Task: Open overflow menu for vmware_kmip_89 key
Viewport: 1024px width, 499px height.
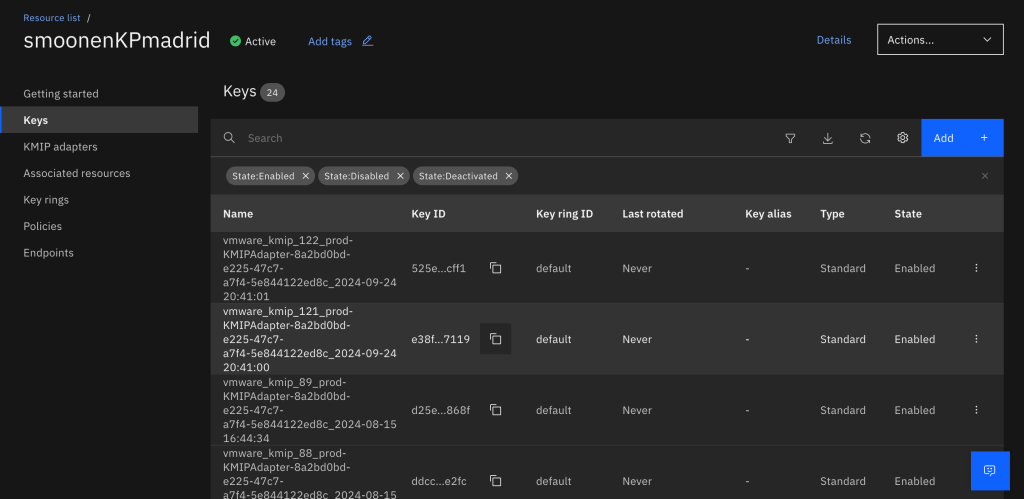Action: [976, 410]
